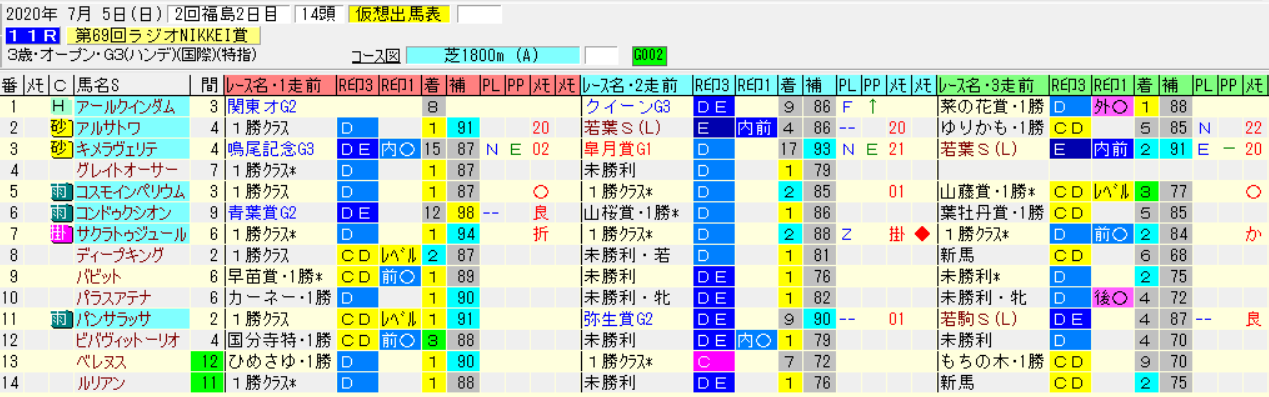Image resolution: width=1269 pixels, height=397 pixels.
Task: Click the 14頭 runner count field
Action: [x=321, y=14]
